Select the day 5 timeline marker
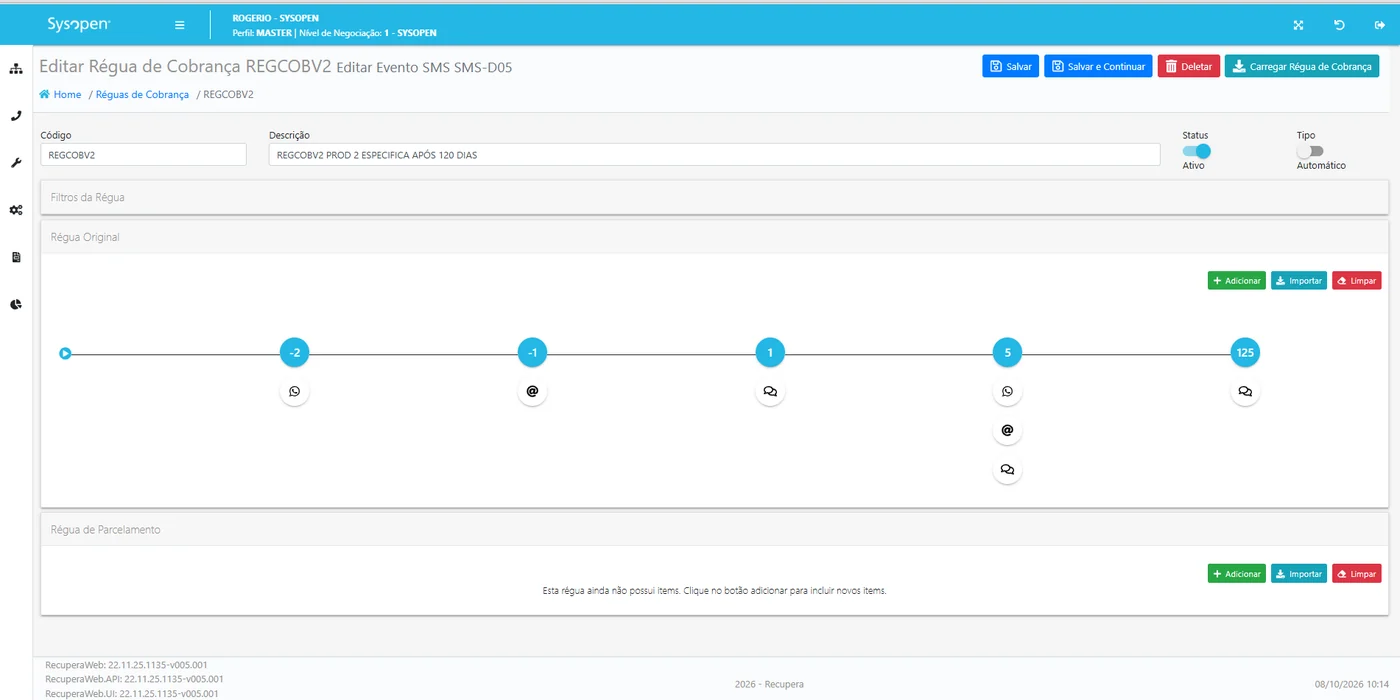The width and height of the screenshot is (1400, 700). coord(1007,353)
